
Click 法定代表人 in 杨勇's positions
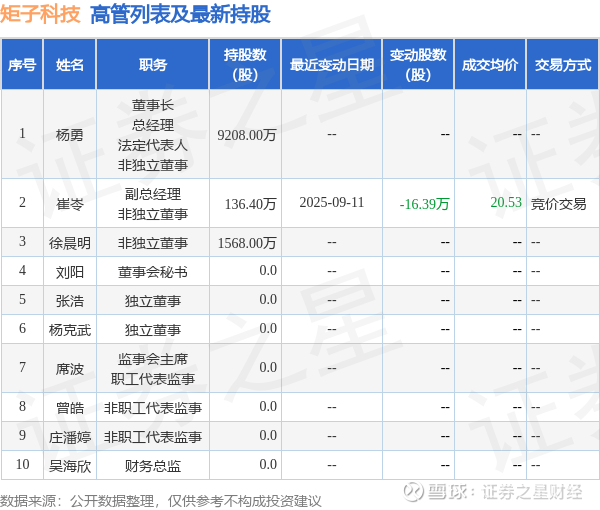tap(153, 145)
